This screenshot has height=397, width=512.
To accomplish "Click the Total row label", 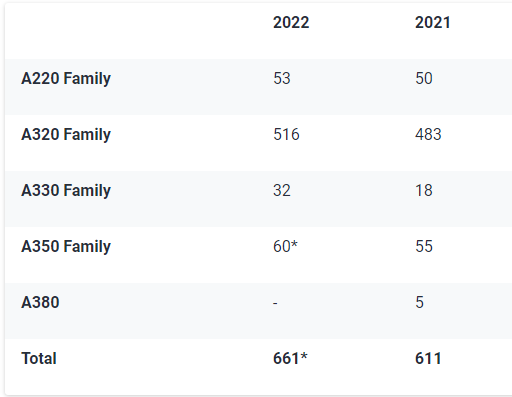I will (x=39, y=358).
